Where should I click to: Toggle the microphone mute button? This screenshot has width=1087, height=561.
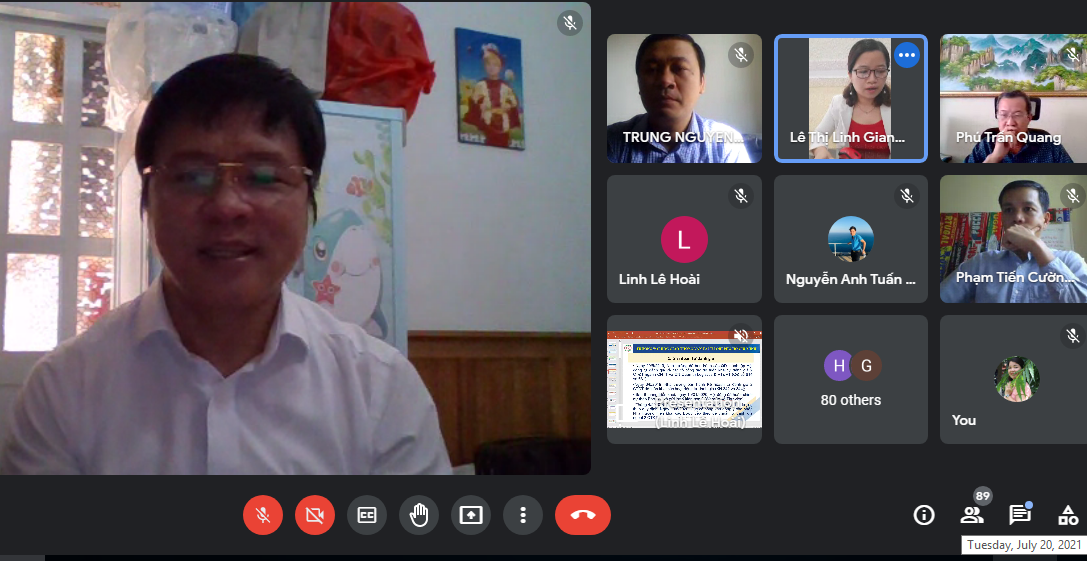[x=263, y=515]
